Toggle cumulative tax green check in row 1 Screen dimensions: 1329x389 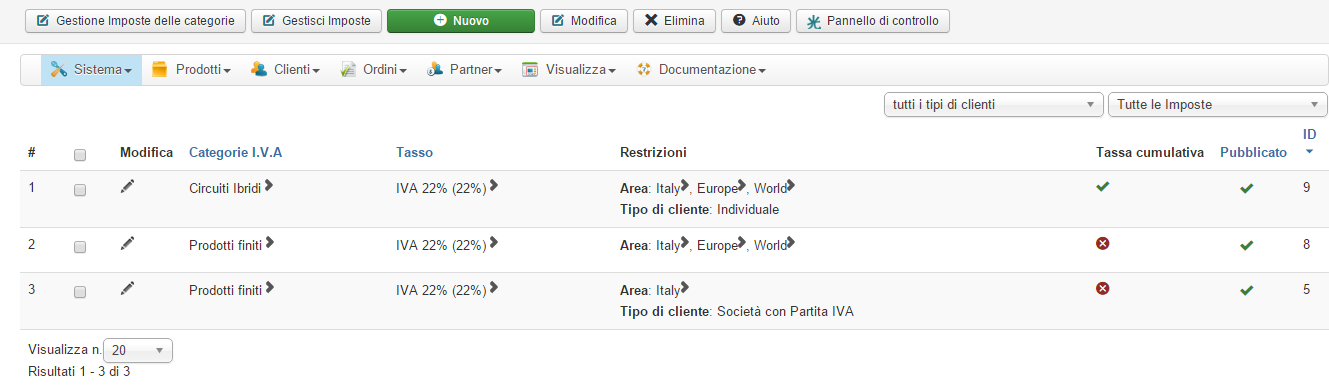point(1103,186)
